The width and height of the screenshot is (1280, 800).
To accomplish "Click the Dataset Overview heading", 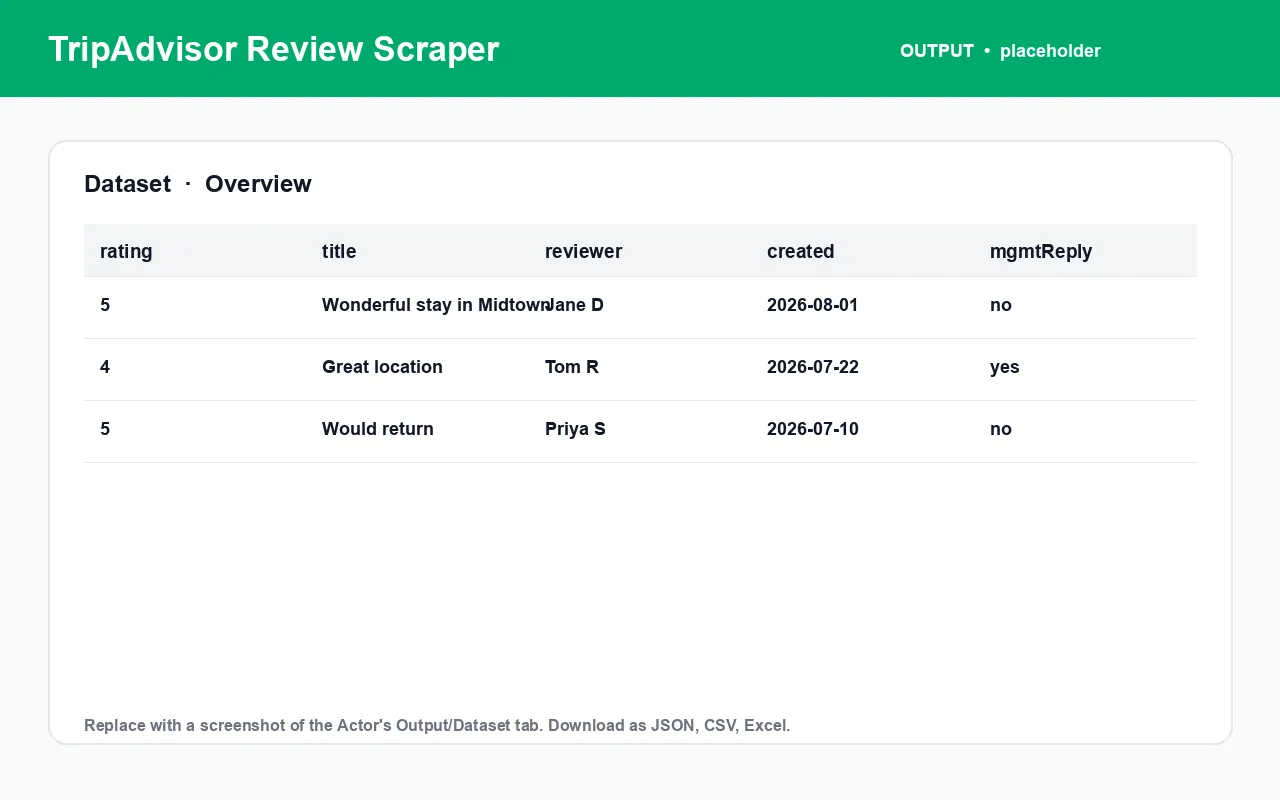I will tap(198, 184).
